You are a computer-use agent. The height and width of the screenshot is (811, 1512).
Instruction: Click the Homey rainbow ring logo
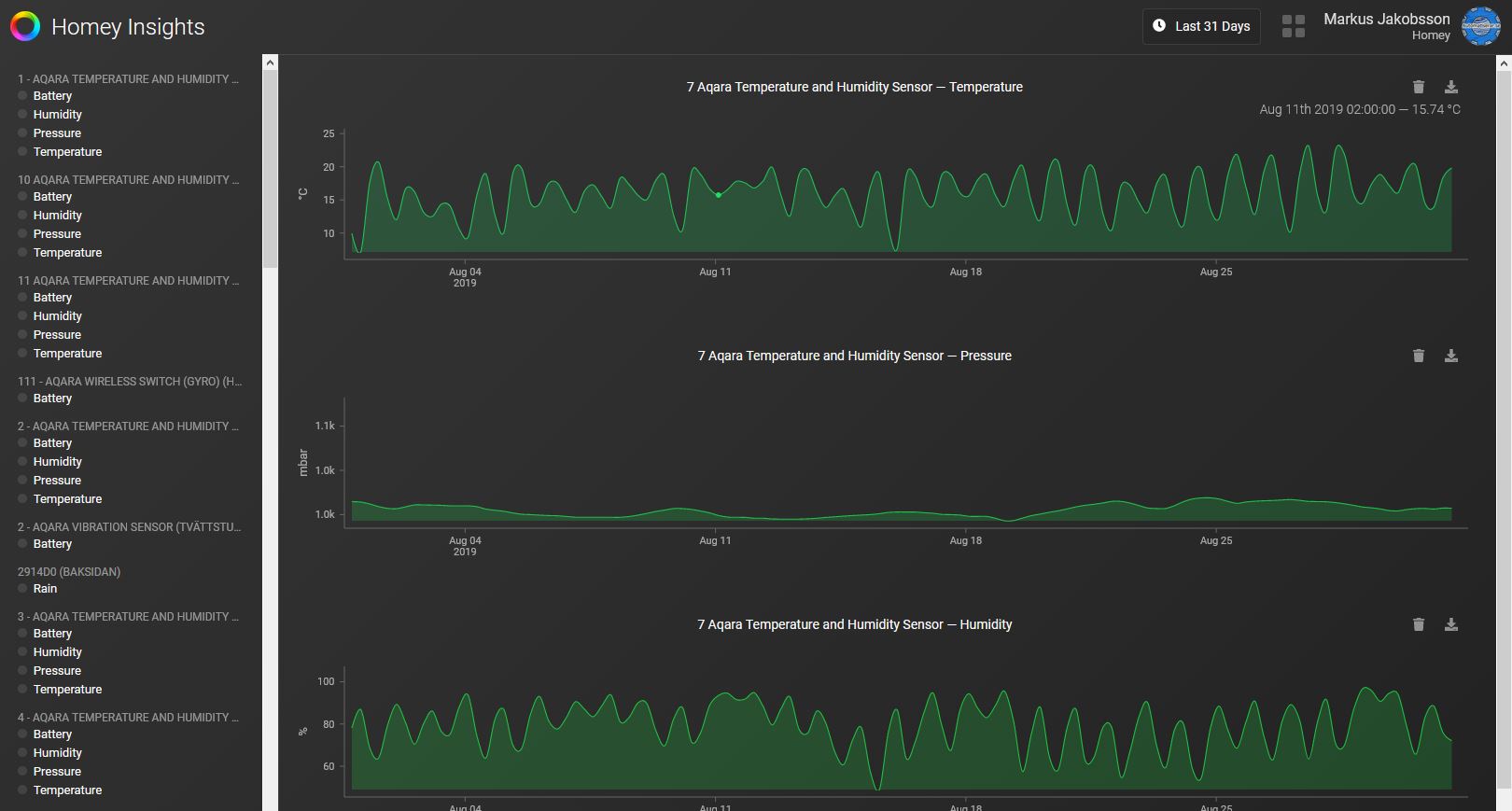[25, 27]
